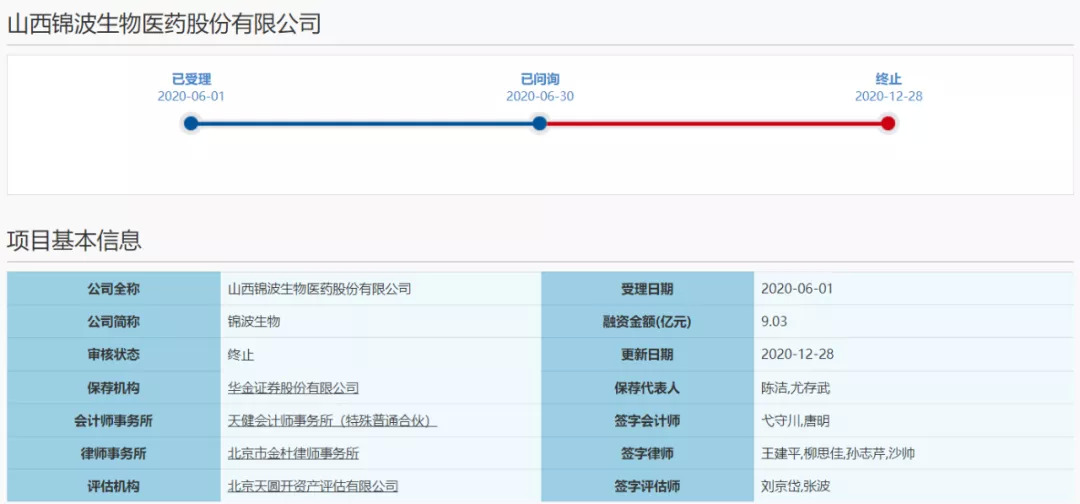
Task: Open the 天健会计师事务所 accounting firm link
Action: (x=333, y=421)
